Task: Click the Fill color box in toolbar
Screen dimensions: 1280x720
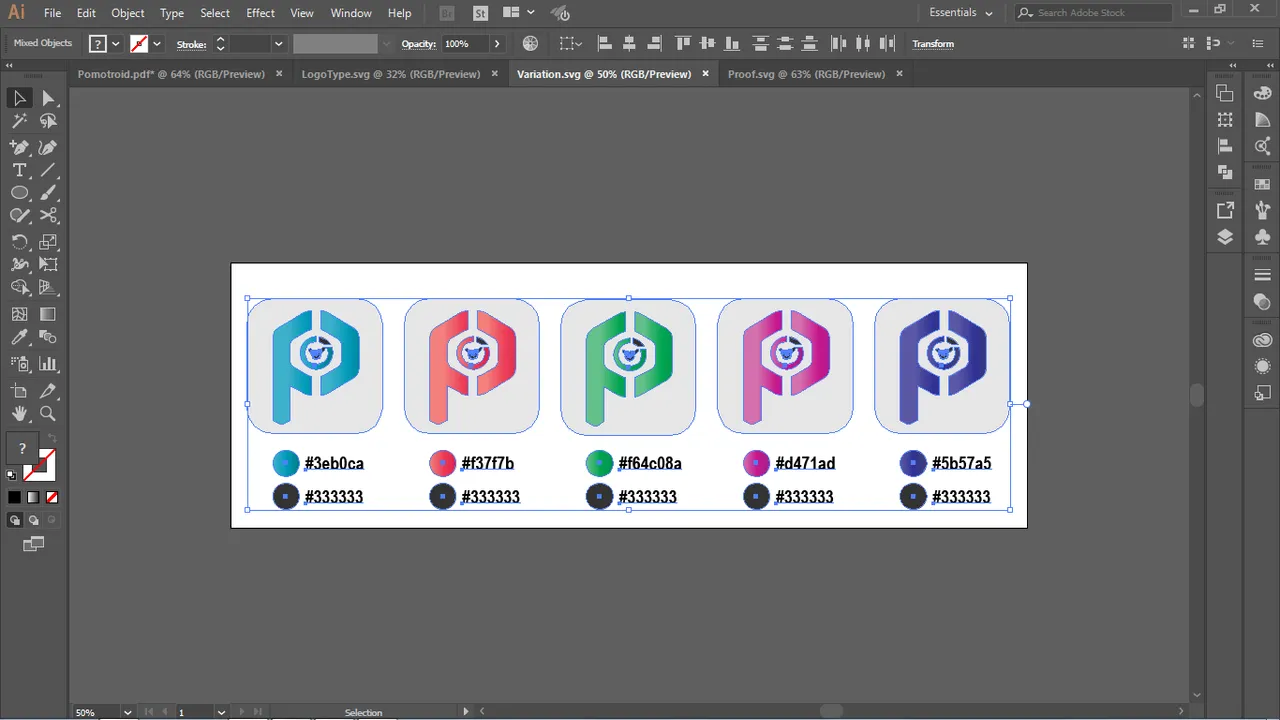Action: [22, 450]
